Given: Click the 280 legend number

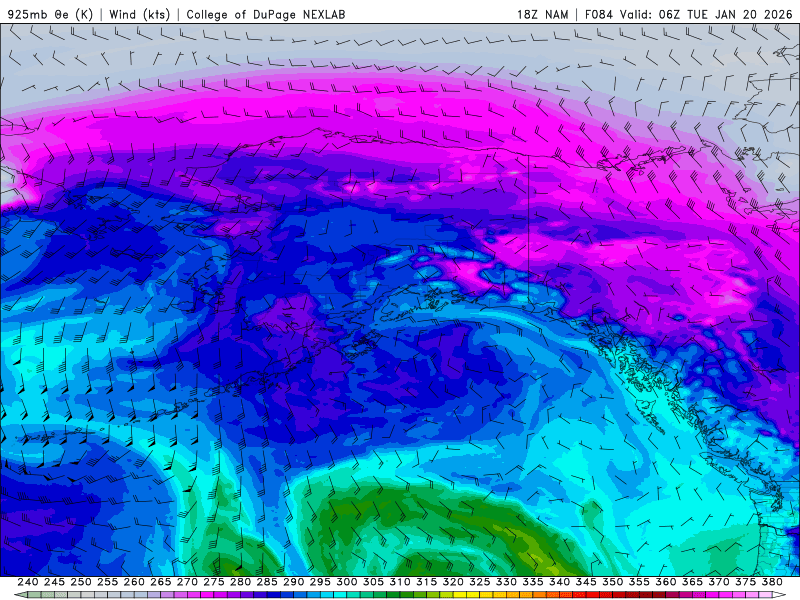Looking at the screenshot, I should click(240, 582).
